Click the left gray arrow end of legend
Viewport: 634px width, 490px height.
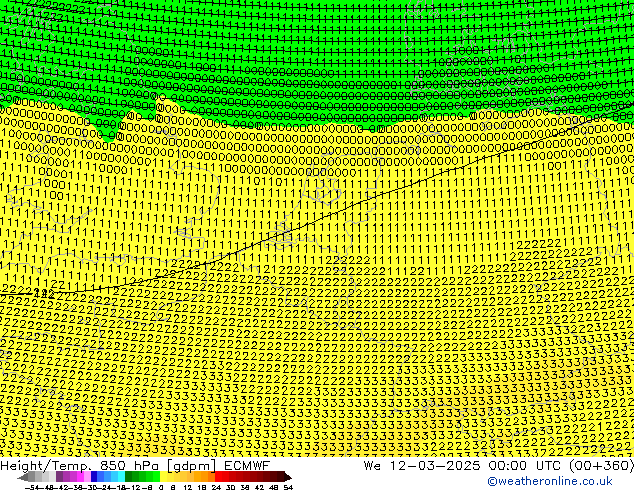click(x=22, y=477)
